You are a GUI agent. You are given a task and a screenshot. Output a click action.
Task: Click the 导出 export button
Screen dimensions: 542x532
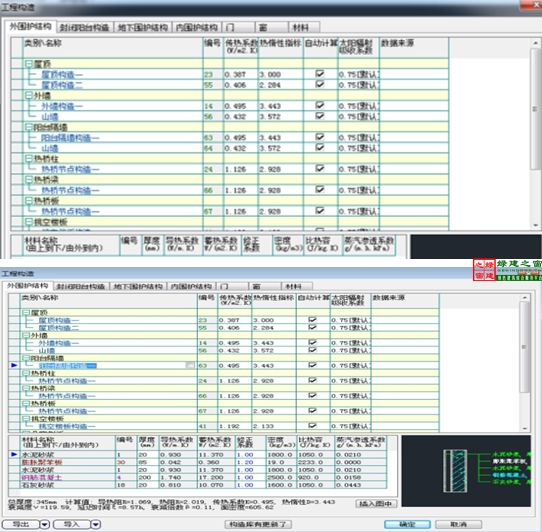click(x=21, y=524)
